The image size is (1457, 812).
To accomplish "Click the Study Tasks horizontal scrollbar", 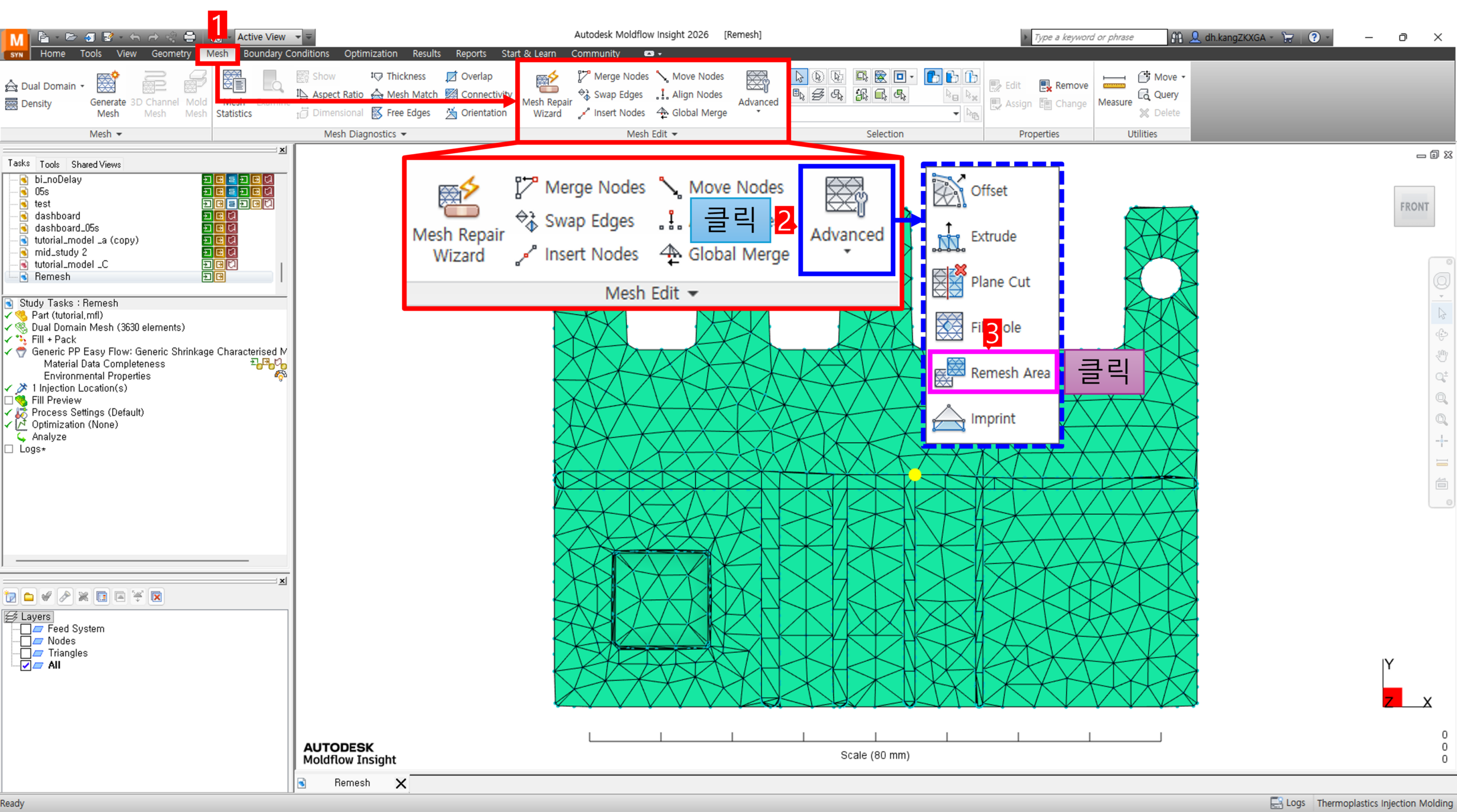I will tap(132, 560).
